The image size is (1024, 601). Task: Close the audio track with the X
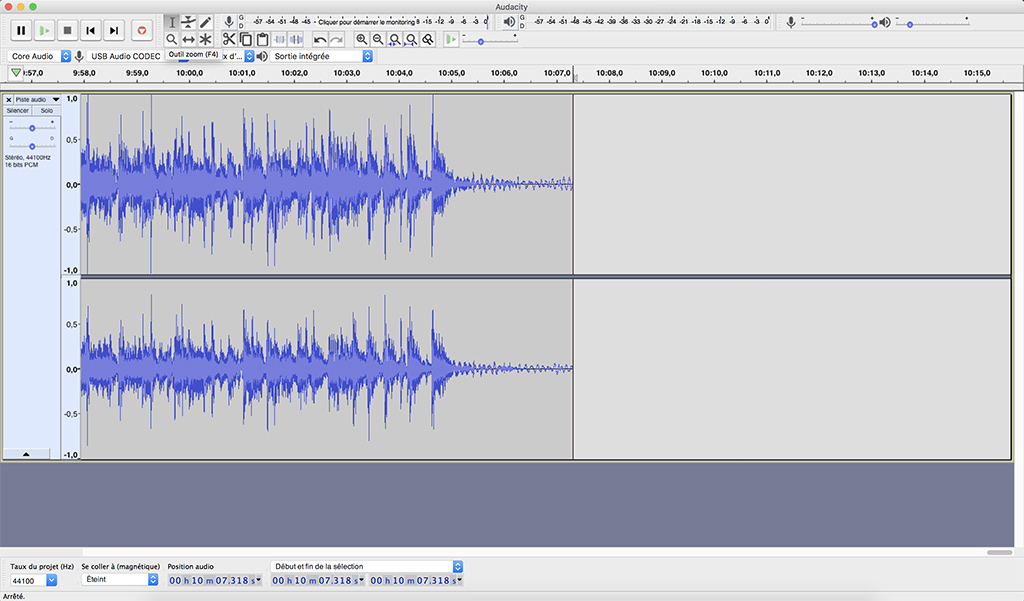(x=8, y=99)
